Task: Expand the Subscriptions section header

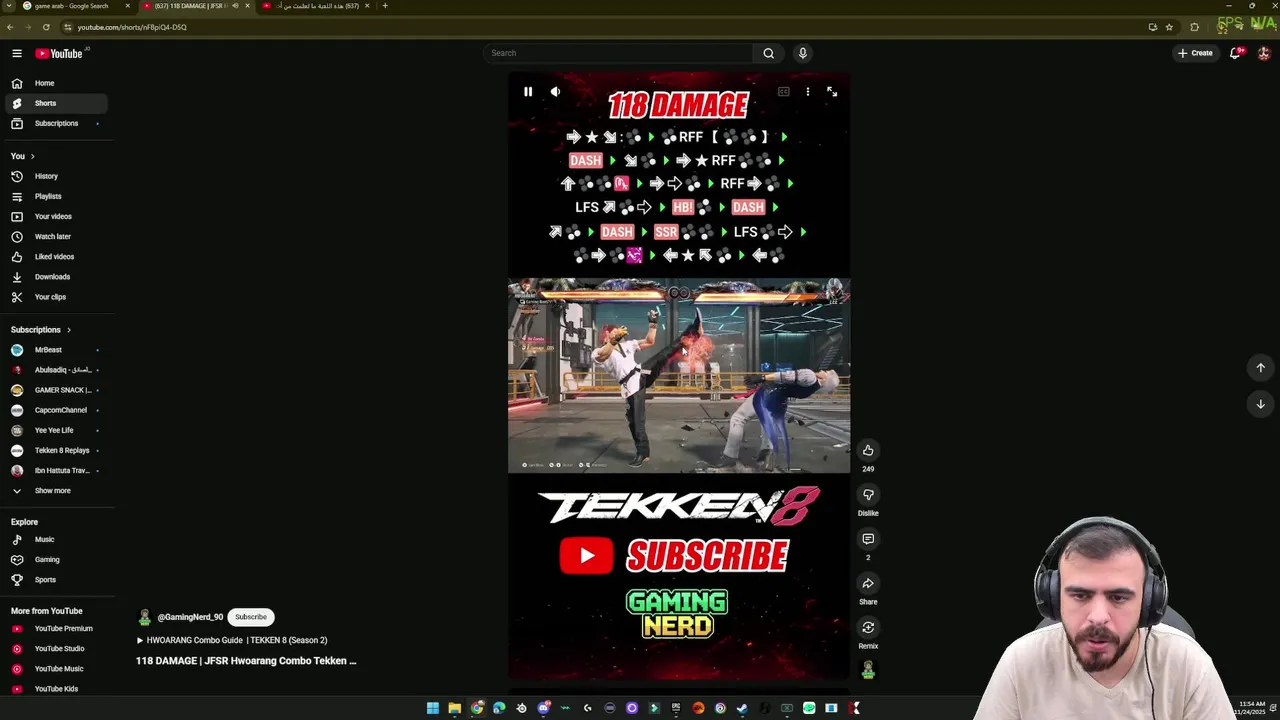Action: click(x=41, y=329)
